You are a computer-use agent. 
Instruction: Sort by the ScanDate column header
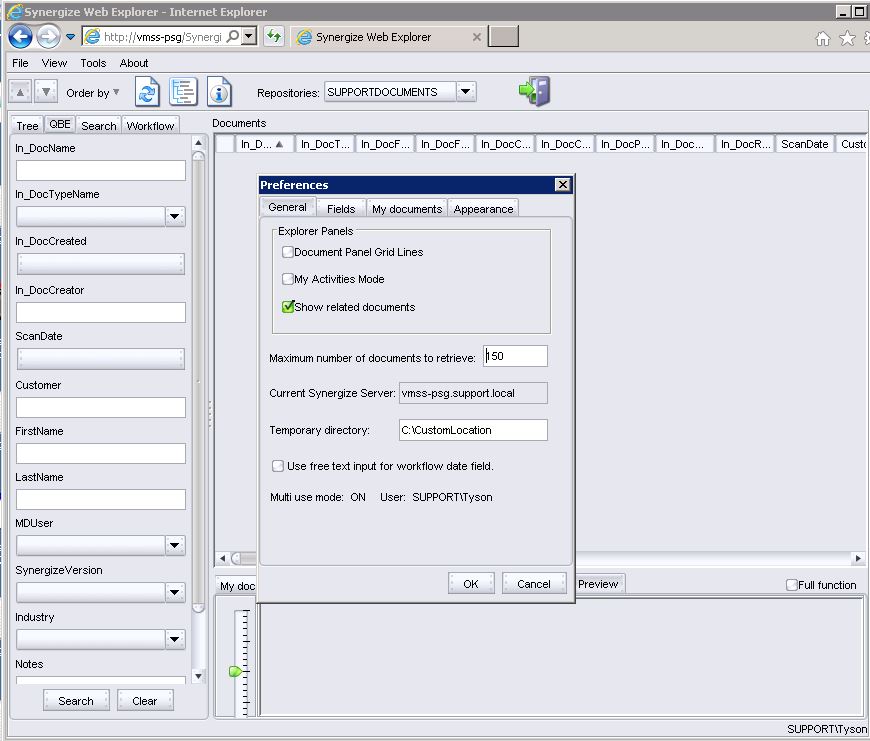coord(805,144)
